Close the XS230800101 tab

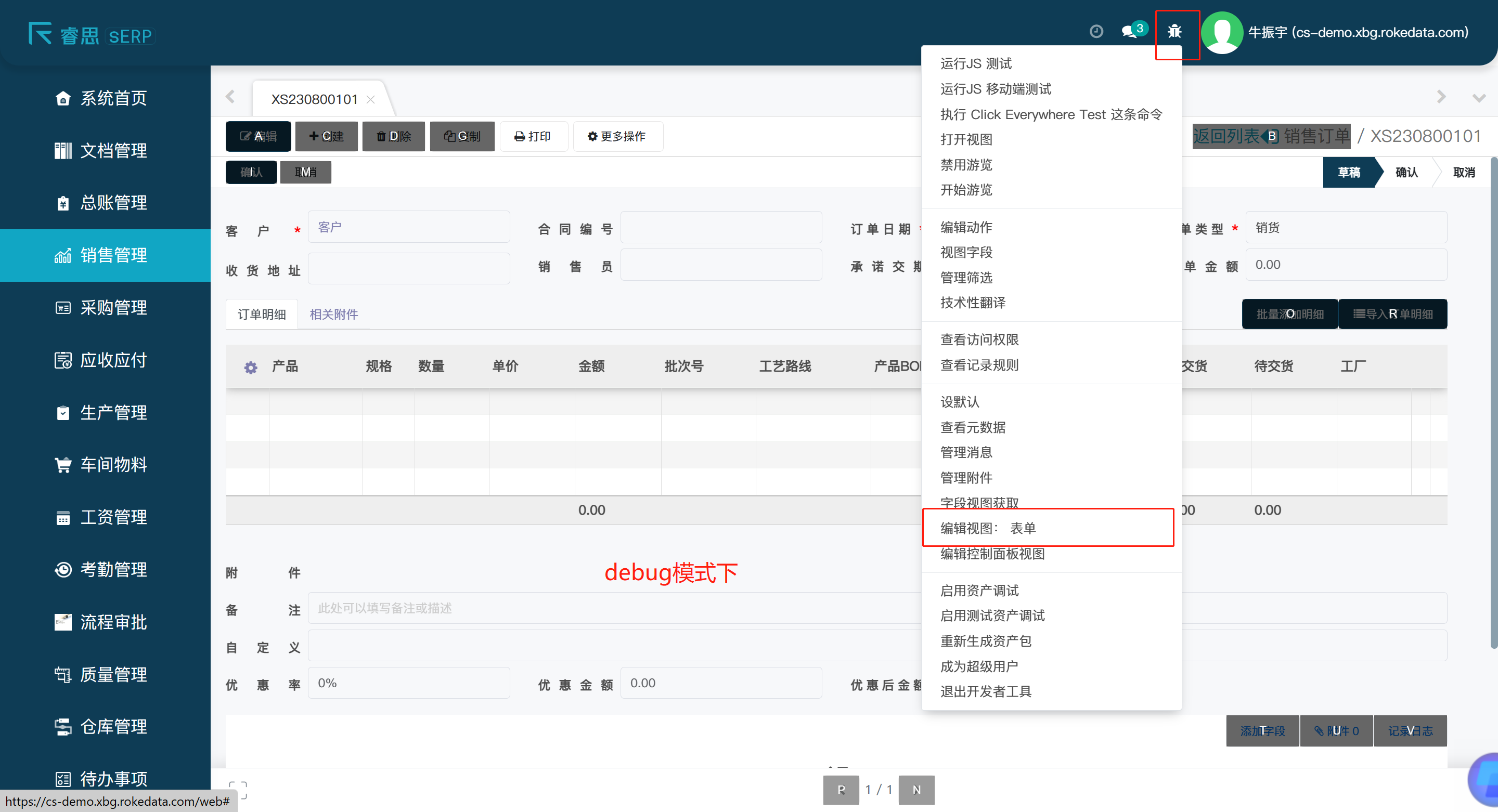click(x=370, y=99)
